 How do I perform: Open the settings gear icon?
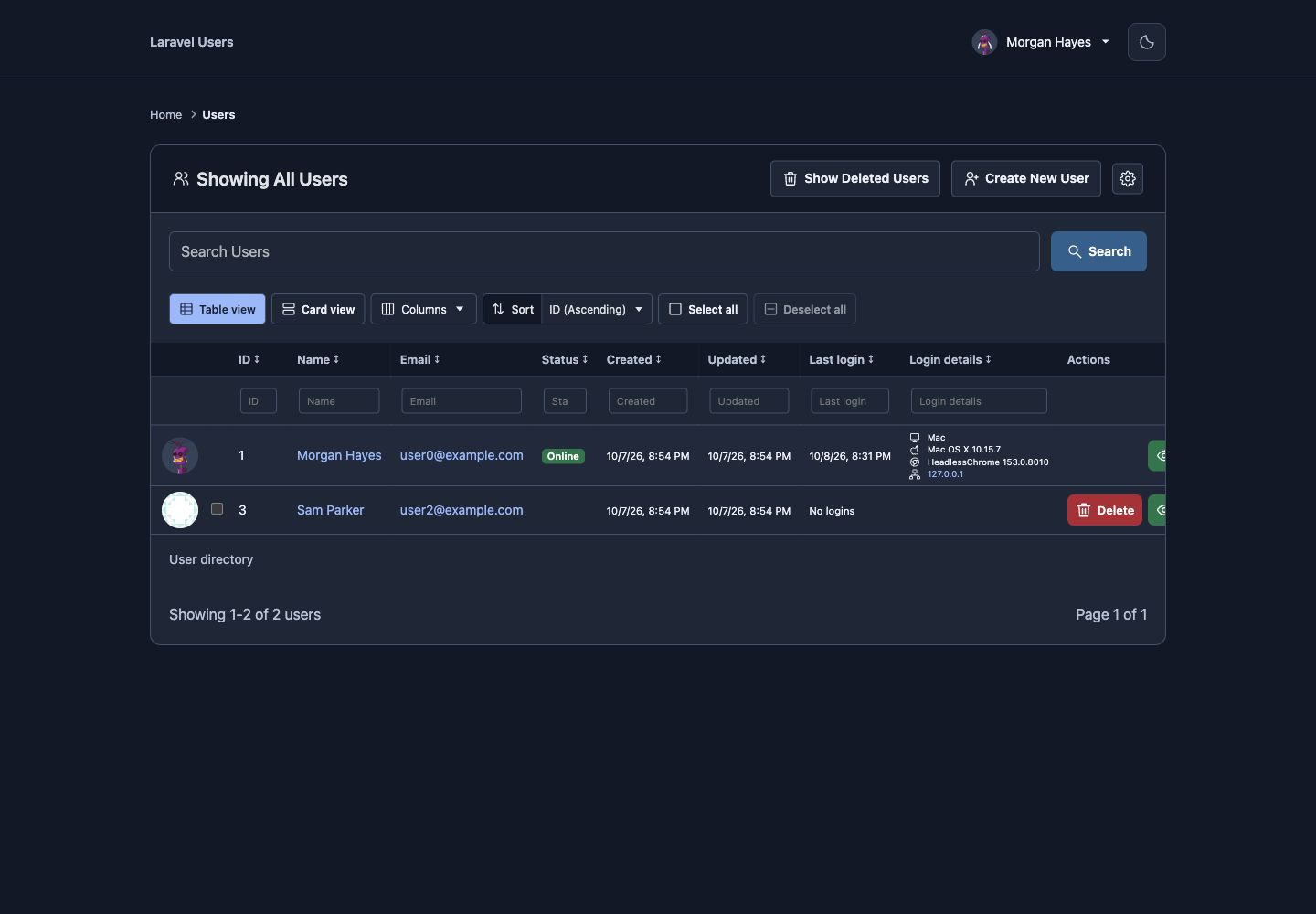tap(1128, 178)
